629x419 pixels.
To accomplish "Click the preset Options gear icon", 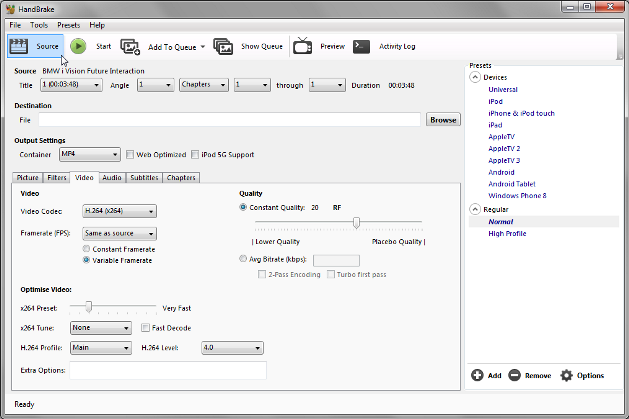I will [566, 375].
